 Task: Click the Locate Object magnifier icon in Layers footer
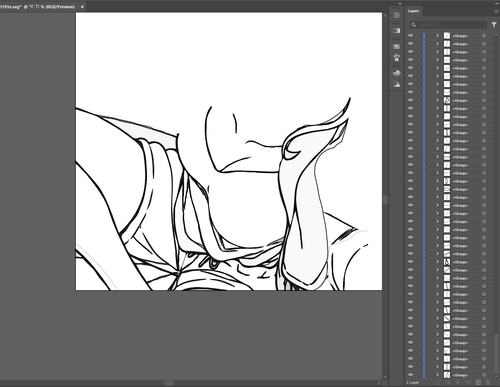pos(448,382)
